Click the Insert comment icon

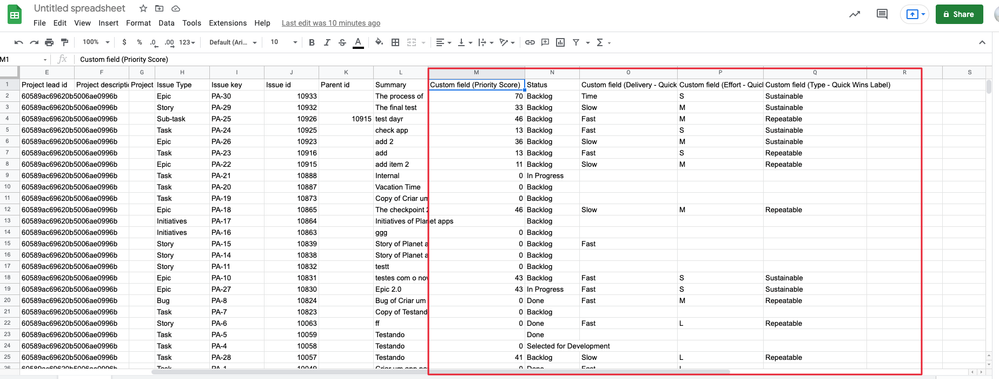coord(545,43)
